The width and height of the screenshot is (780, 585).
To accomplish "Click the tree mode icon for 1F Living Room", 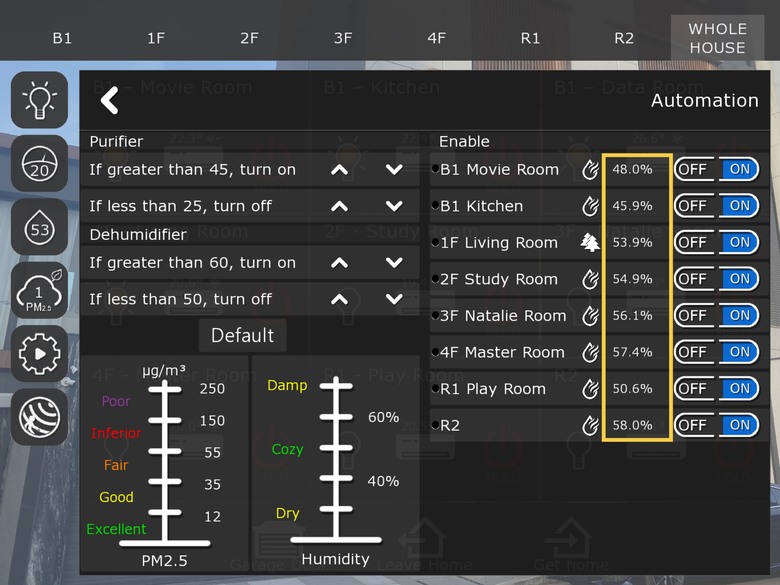I will [590, 243].
